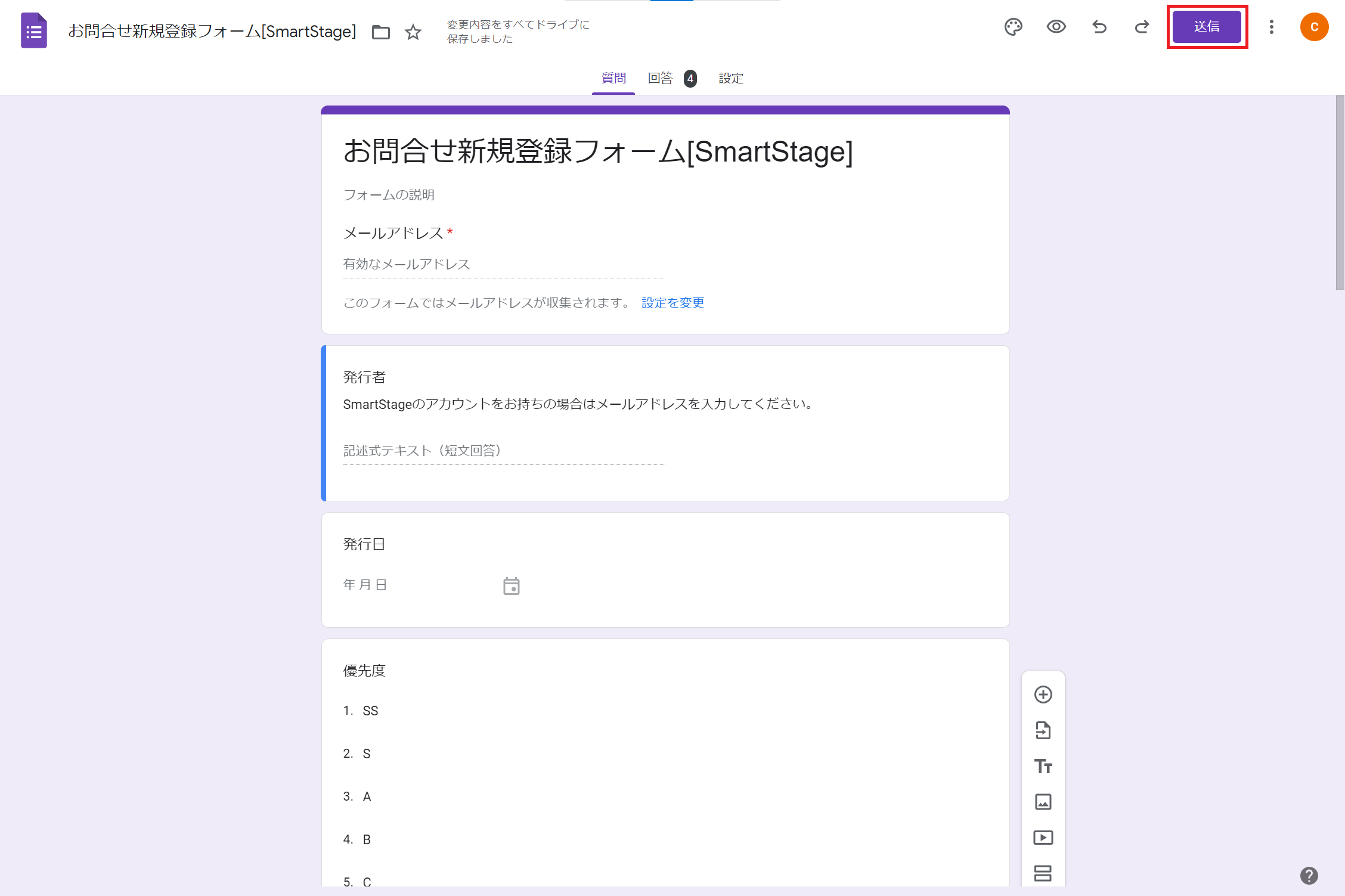Add an image from side toolbar
This screenshot has height=896, width=1345.
(x=1043, y=802)
